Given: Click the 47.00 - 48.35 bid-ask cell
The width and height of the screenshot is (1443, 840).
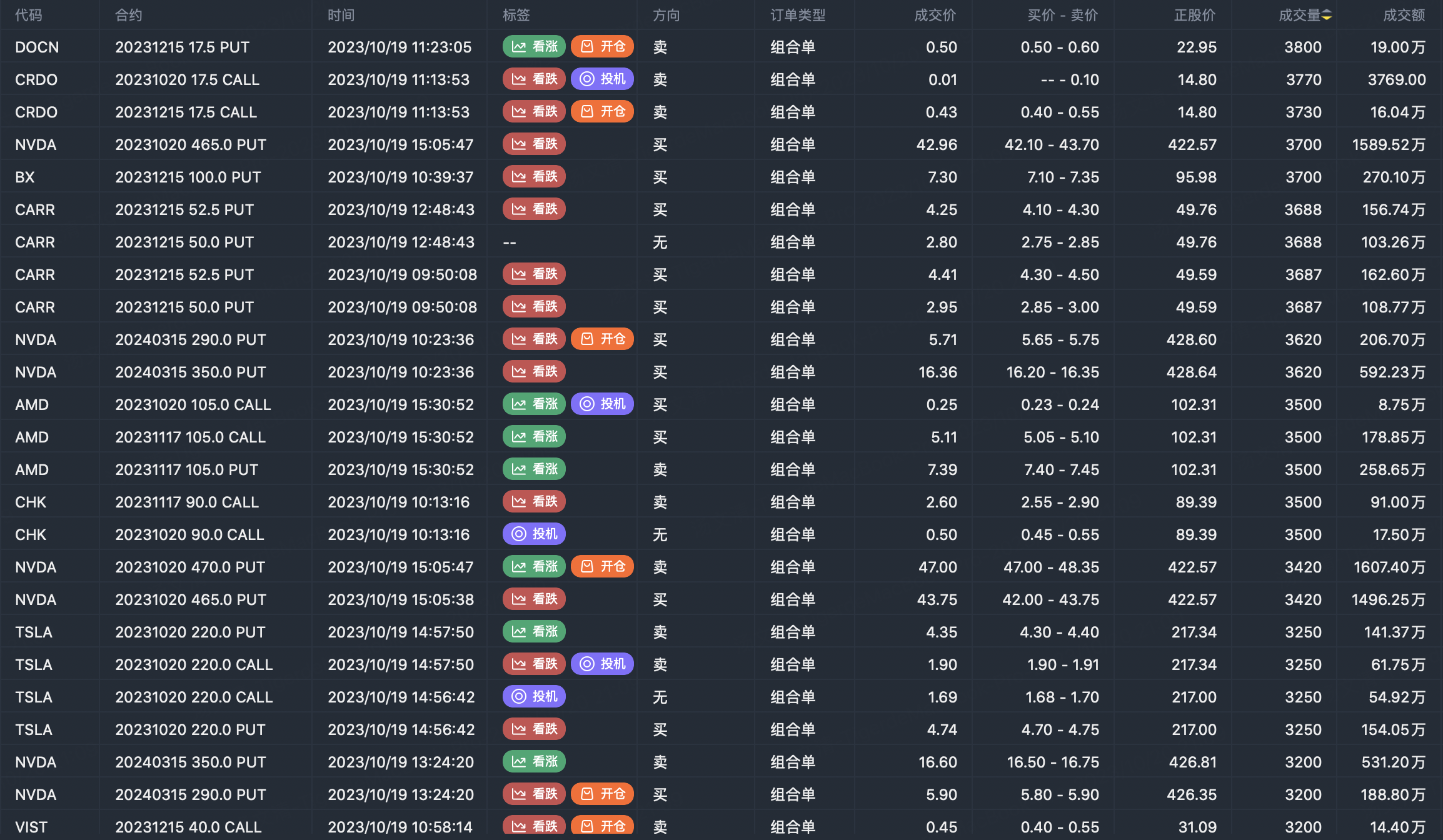Looking at the screenshot, I should pyautogui.click(x=1051, y=567).
